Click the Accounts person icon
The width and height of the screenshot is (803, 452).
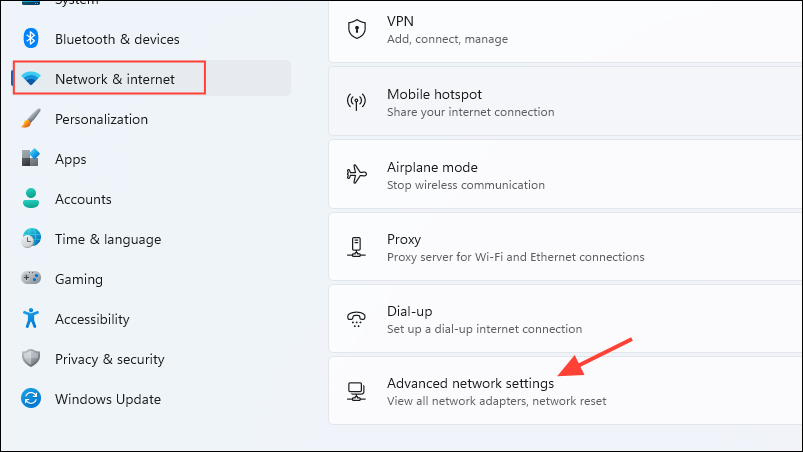point(31,198)
